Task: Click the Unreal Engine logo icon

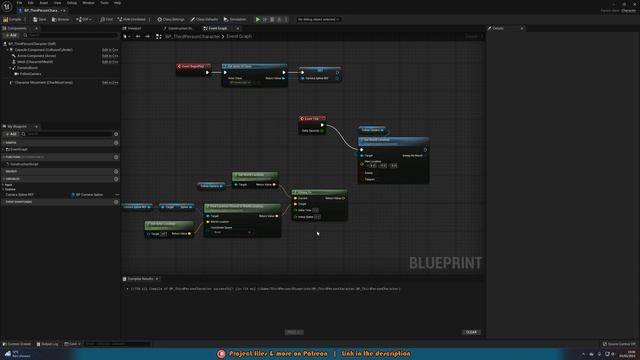Action: (x=7, y=6)
